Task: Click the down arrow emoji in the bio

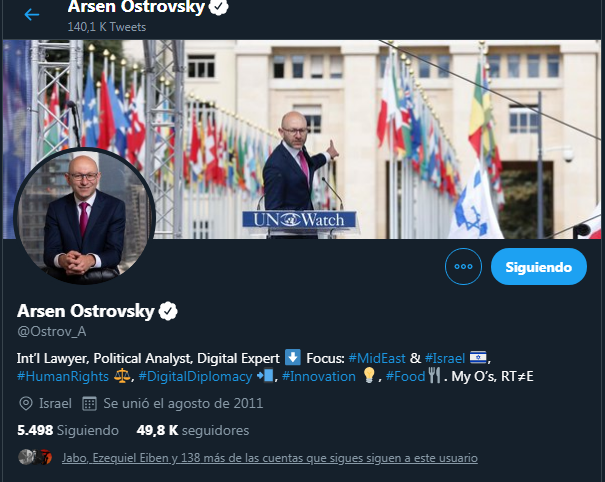Action: pos(293,357)
